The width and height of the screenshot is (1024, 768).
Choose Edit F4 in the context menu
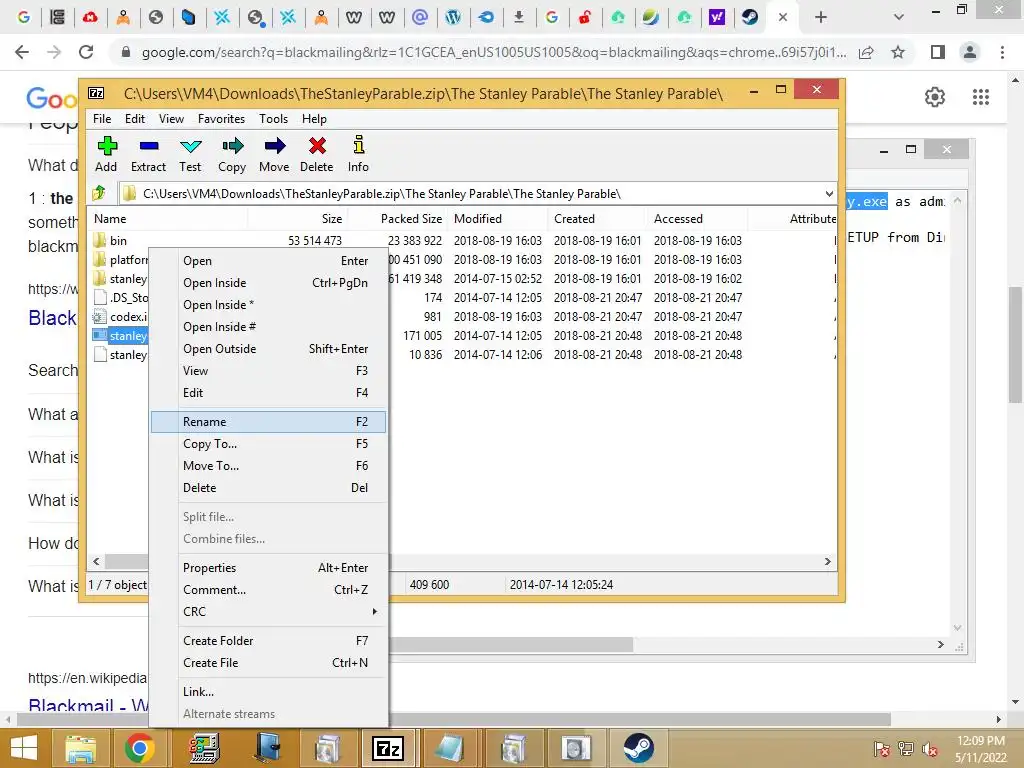pyautogui.click(x=268, y=392)
